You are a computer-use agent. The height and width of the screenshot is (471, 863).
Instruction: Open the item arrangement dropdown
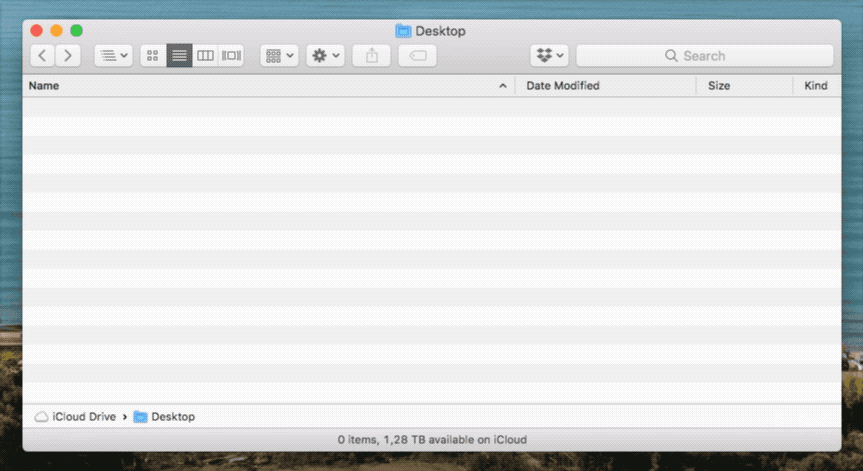[279, 56]
